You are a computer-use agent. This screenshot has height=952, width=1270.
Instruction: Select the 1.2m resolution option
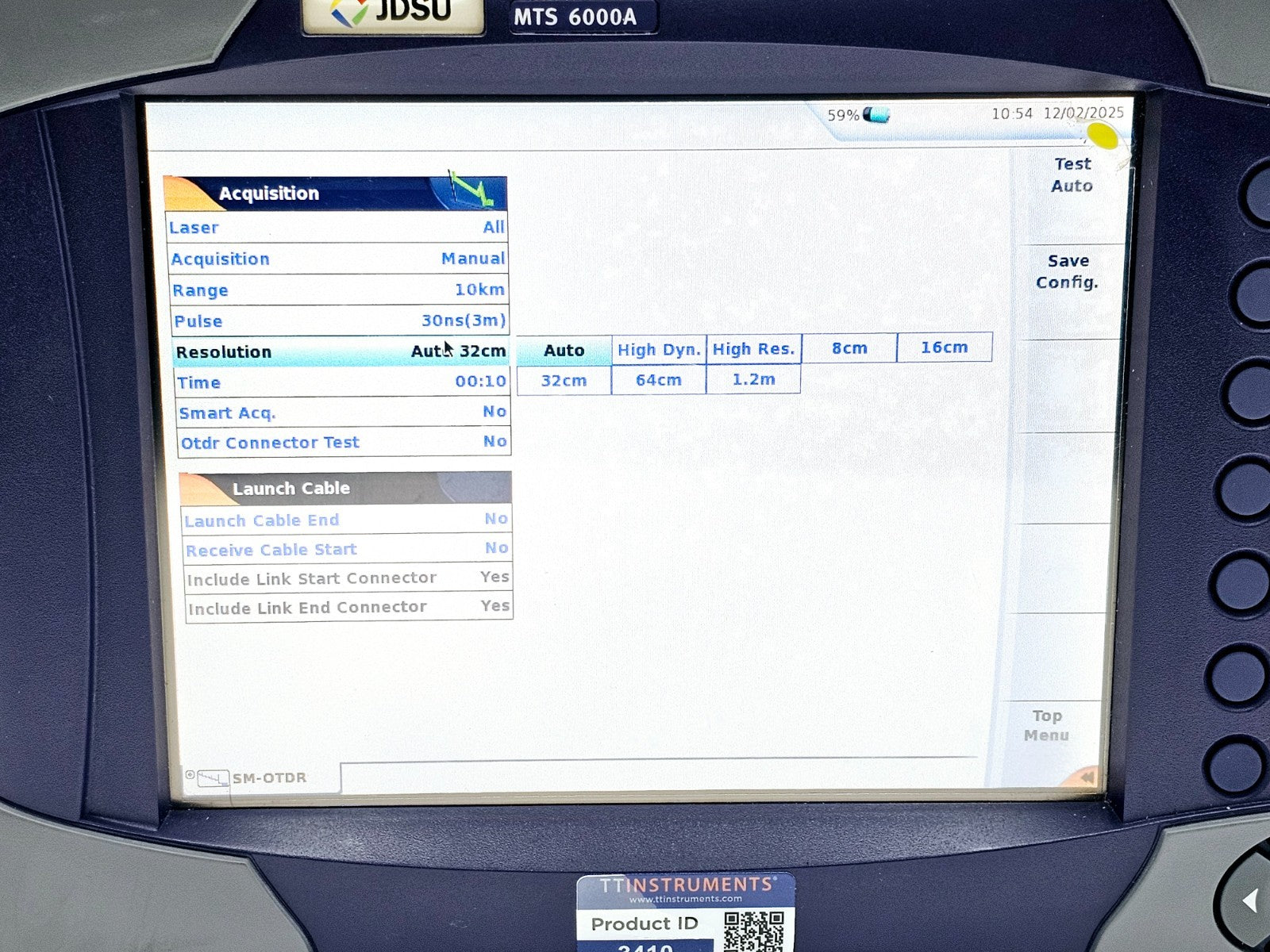(753, 380)
